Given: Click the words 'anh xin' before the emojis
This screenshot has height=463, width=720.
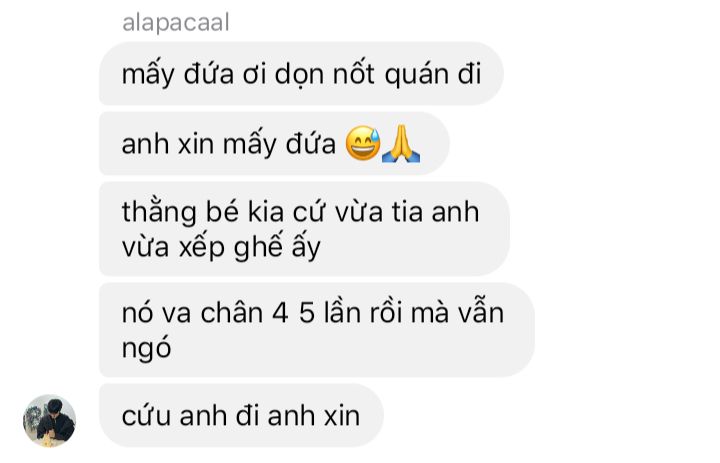Looking at the screenshot, I should [168, 144].
